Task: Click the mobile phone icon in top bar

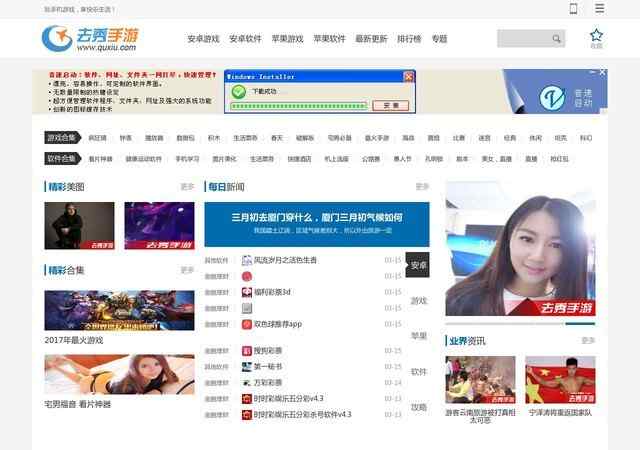Action: tap(573, 9)
